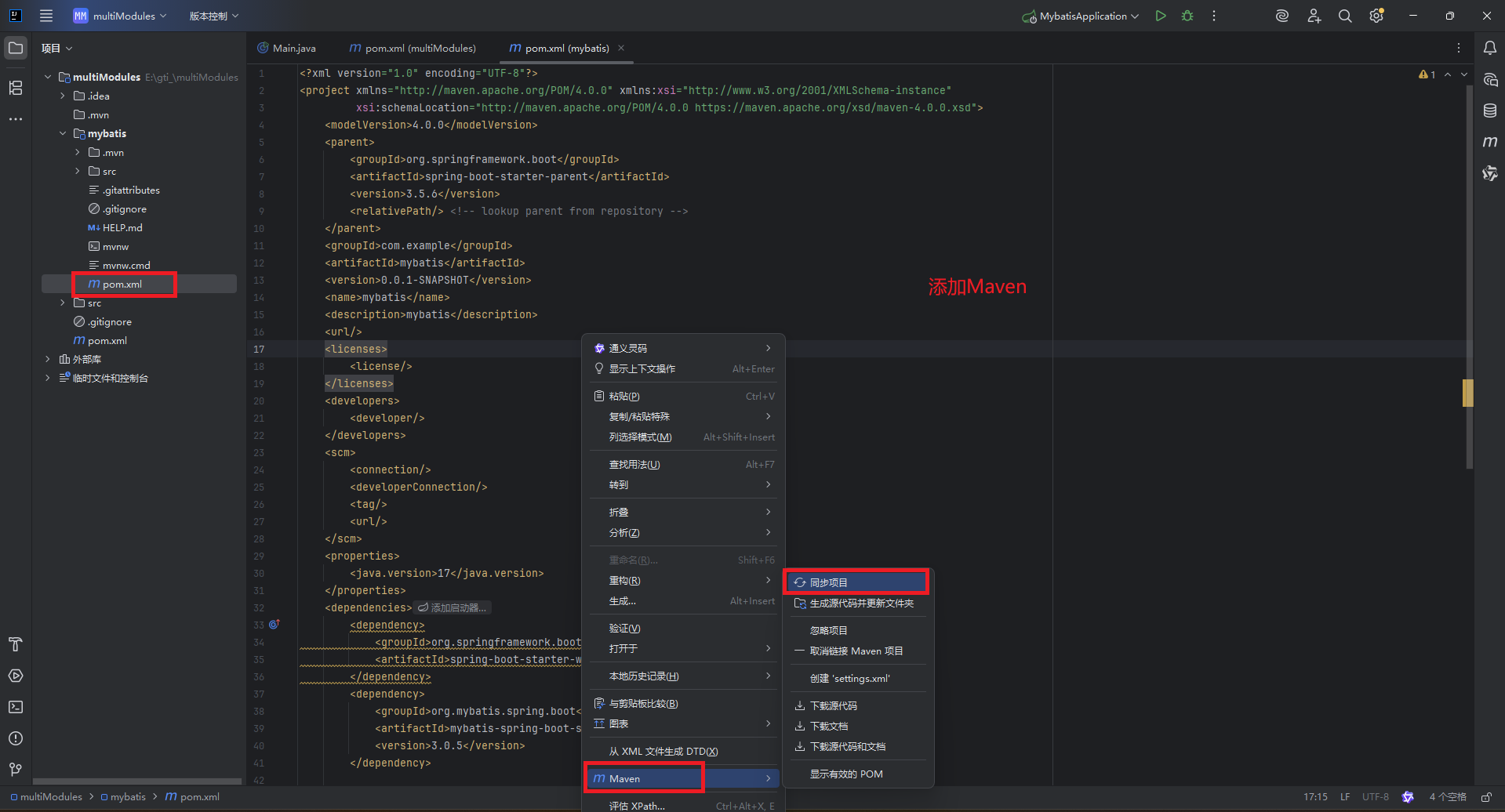Open the Problems tool window
1505x812 pixels.
[15, 738]
